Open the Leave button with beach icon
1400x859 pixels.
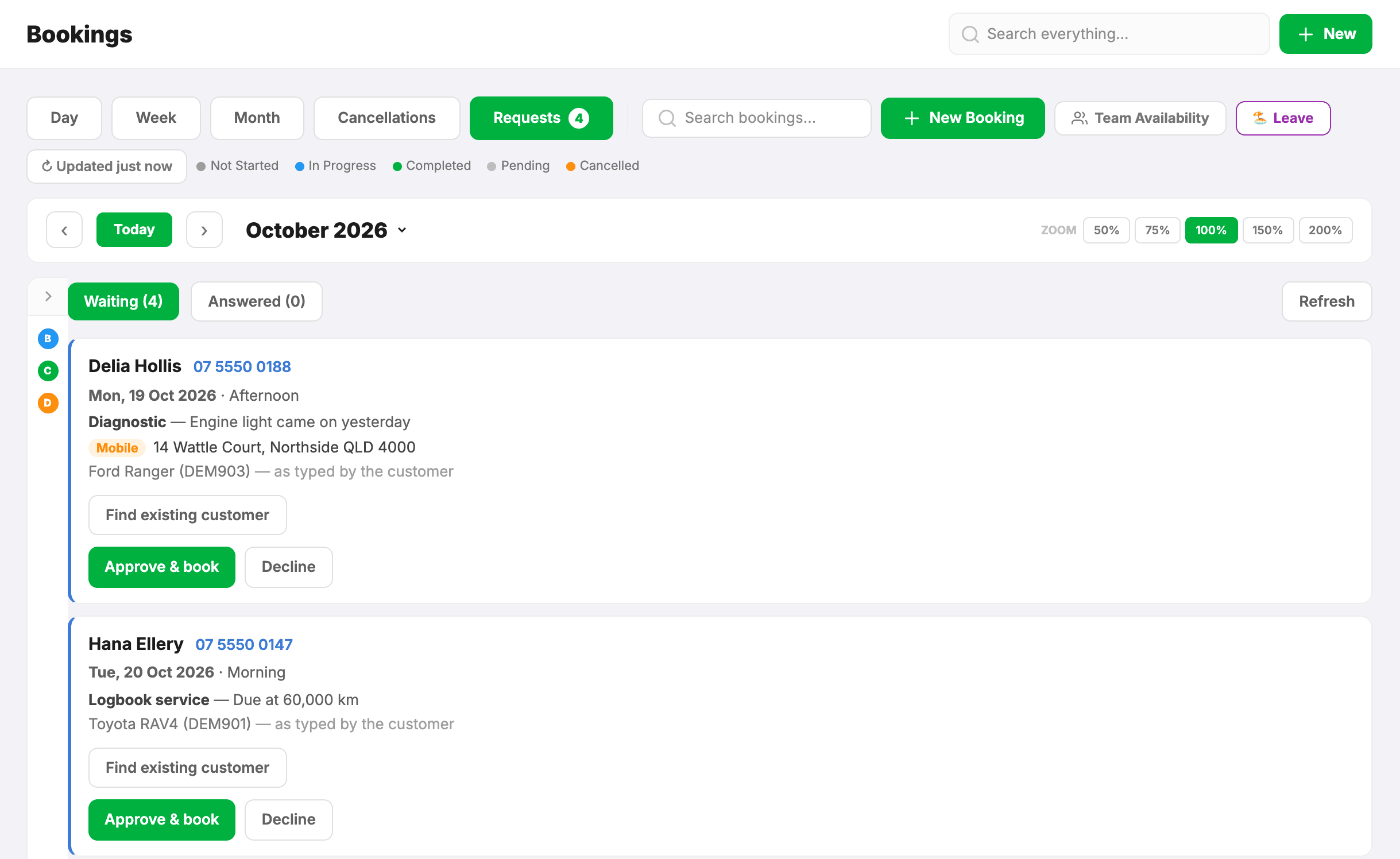(1283, 118)
